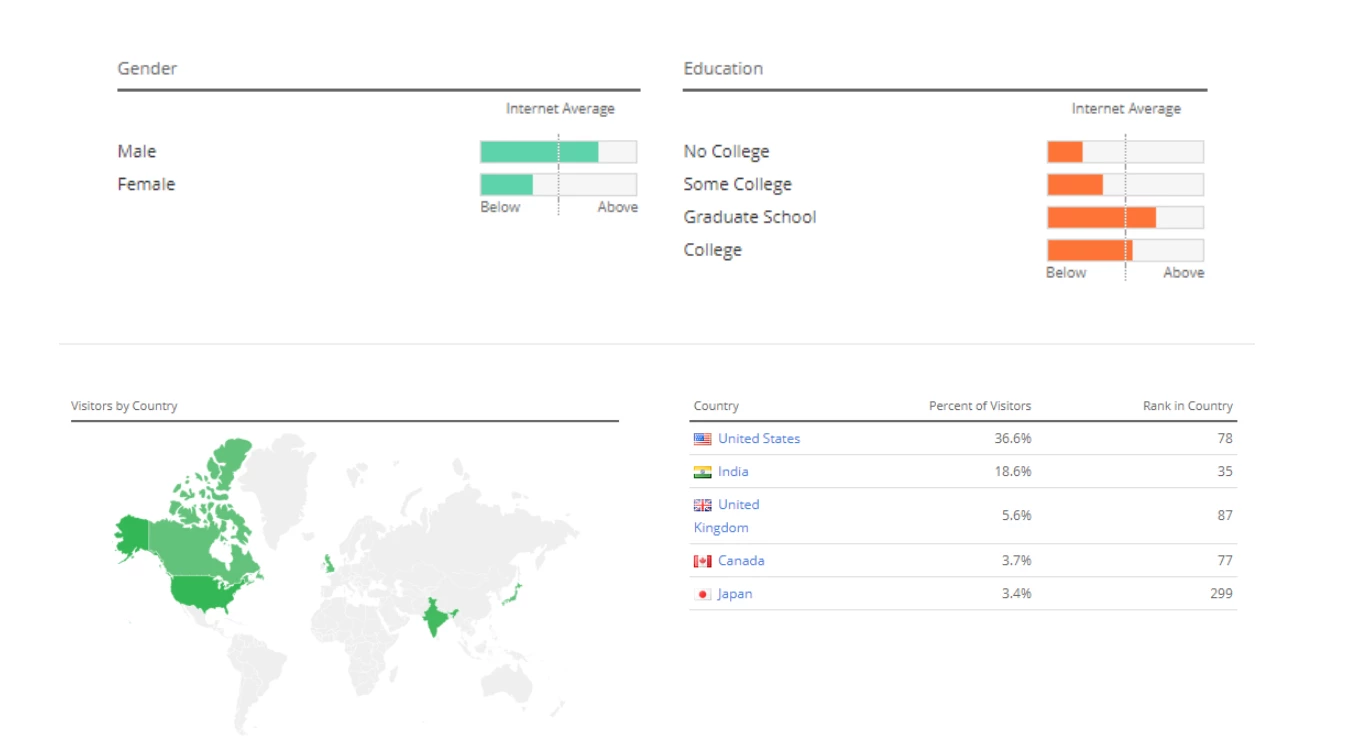Open the United Kingdom country link

(x=738, y=505)
